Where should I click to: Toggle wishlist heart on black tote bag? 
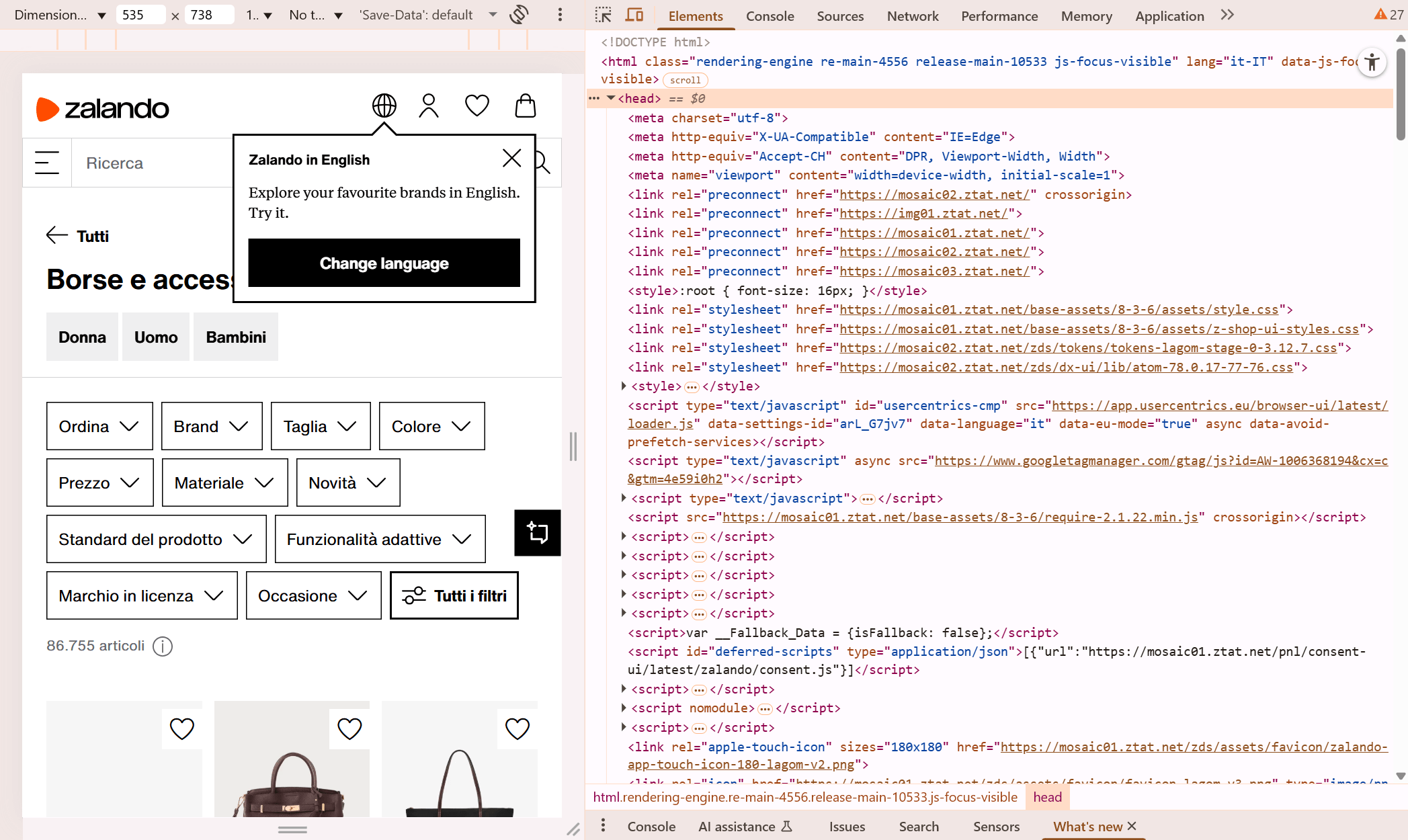click(517, 728)
